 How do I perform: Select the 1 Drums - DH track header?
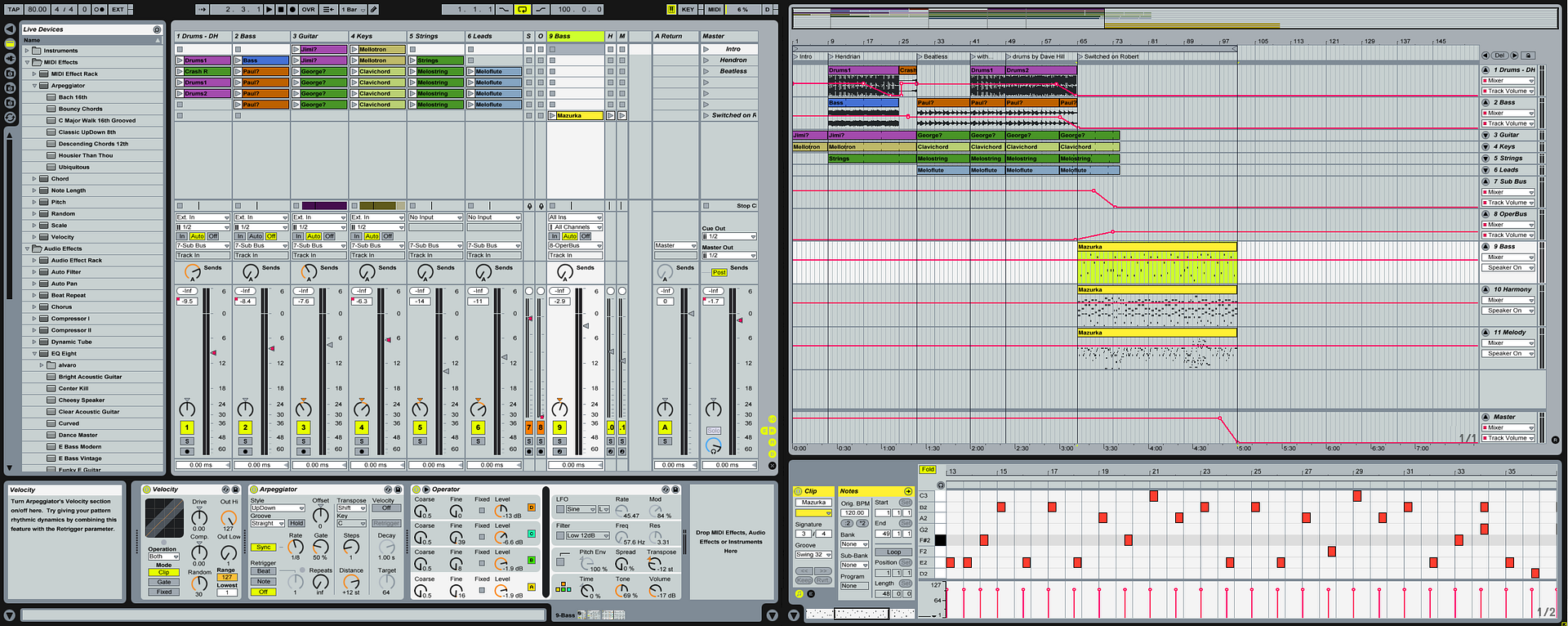203,36
